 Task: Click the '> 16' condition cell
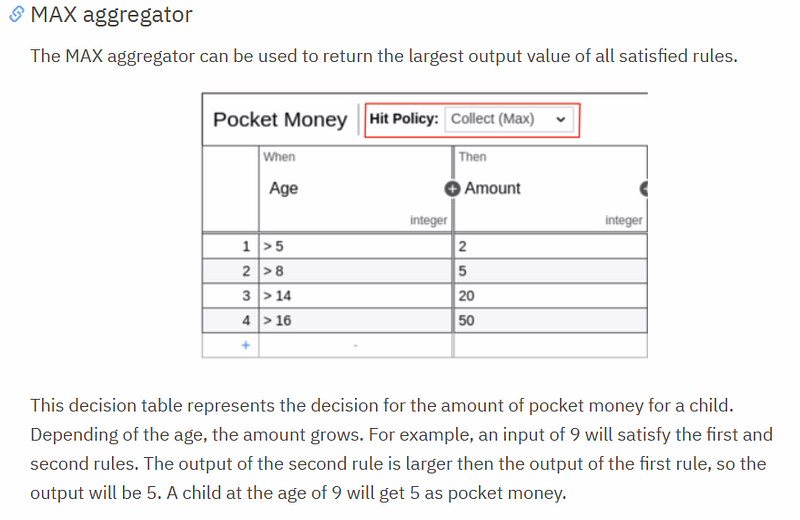(x=355, y=320)
